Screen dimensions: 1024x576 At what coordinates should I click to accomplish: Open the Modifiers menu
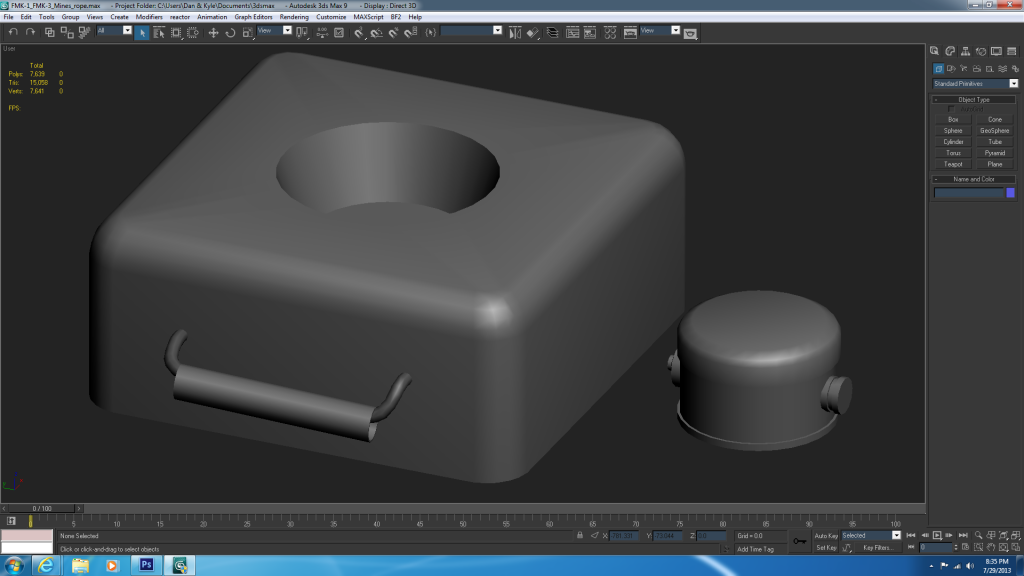point(149,17)
